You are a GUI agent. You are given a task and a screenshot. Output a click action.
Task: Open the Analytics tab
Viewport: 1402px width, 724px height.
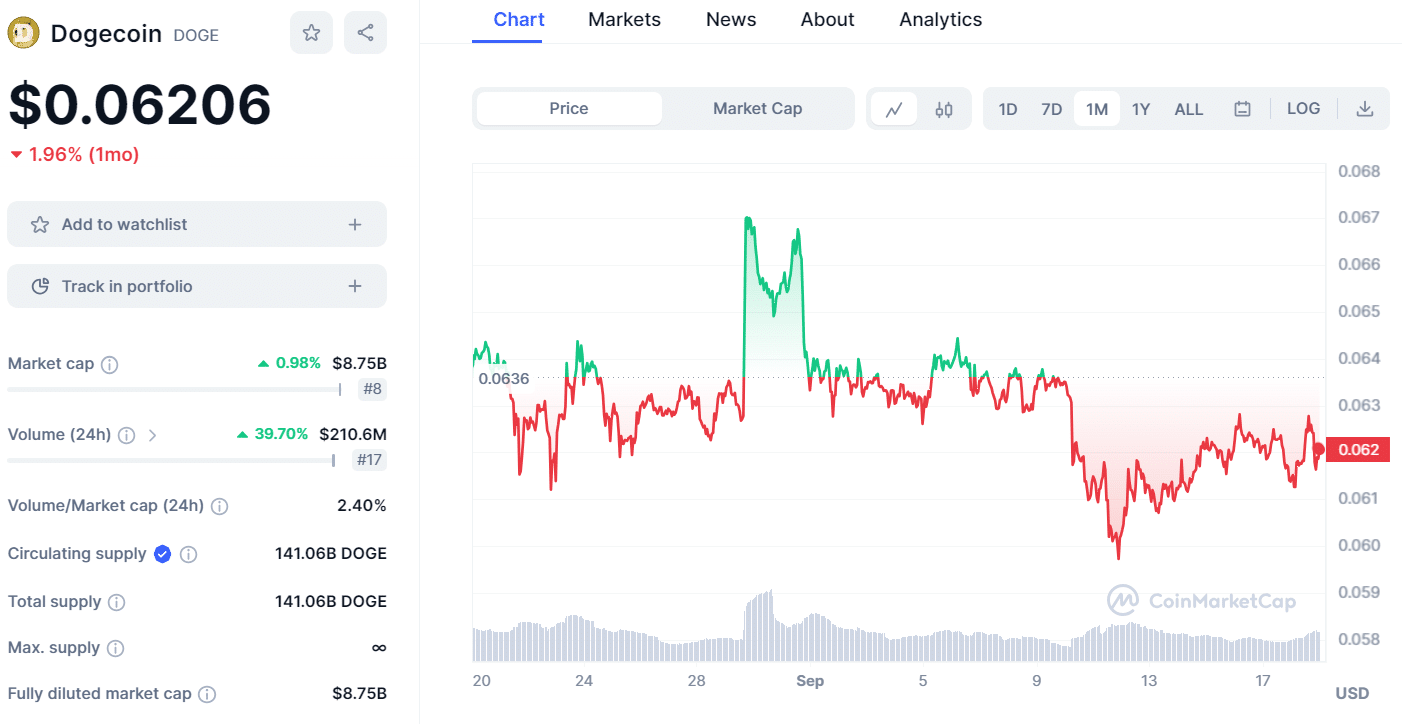pos(941,20)
